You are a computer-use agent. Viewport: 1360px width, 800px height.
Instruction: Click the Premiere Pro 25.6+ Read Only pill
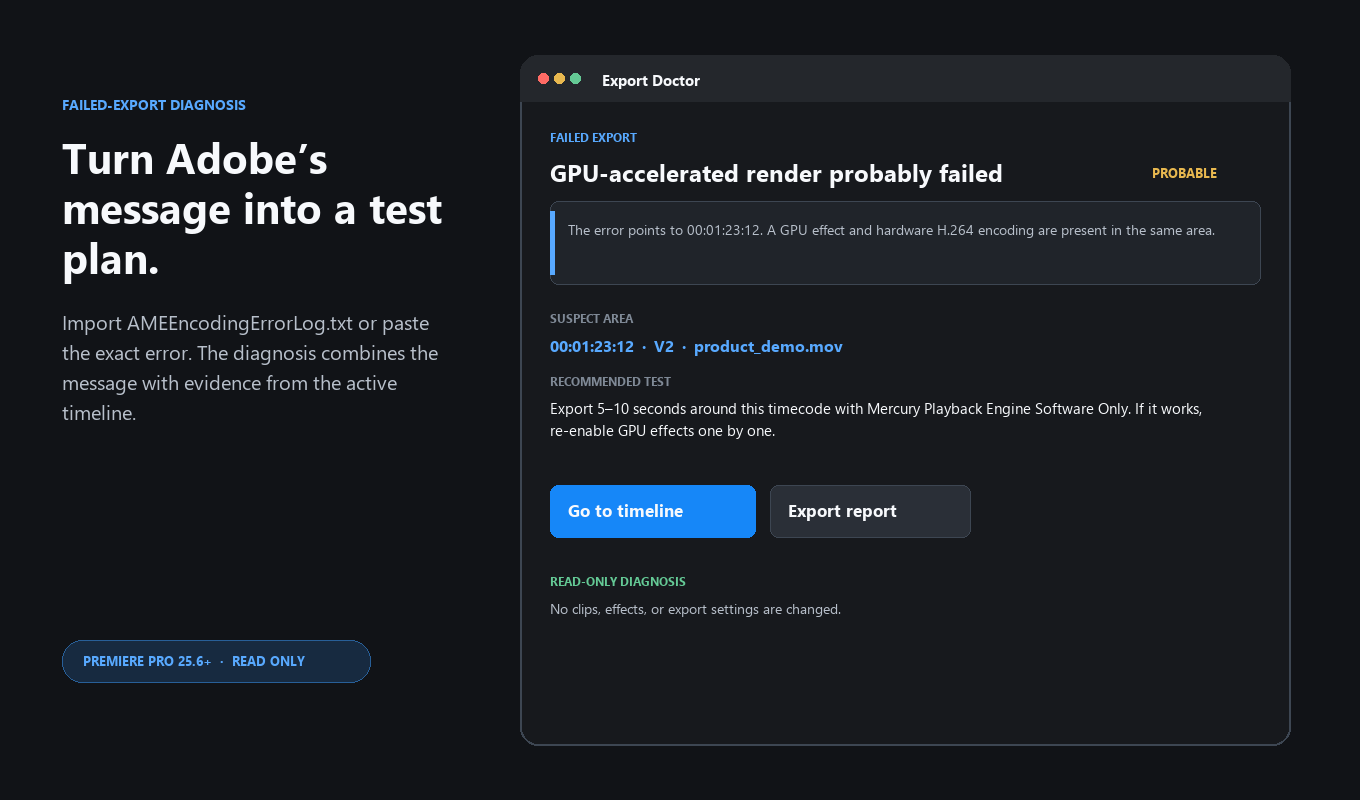click(x=216, y=661)
